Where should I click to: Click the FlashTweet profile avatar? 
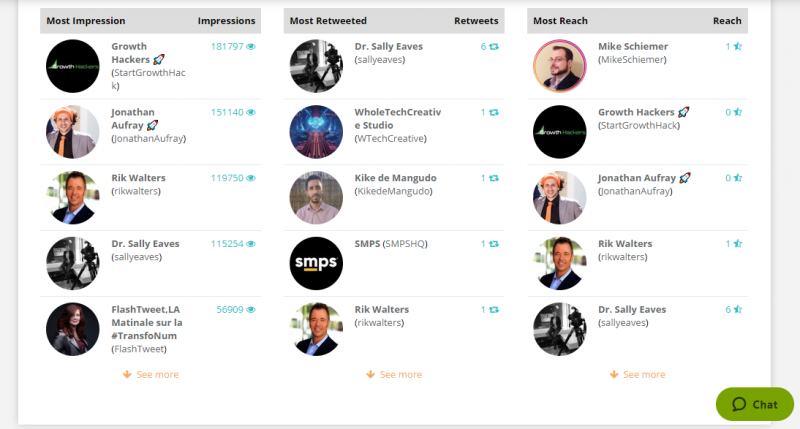(72, 329)
